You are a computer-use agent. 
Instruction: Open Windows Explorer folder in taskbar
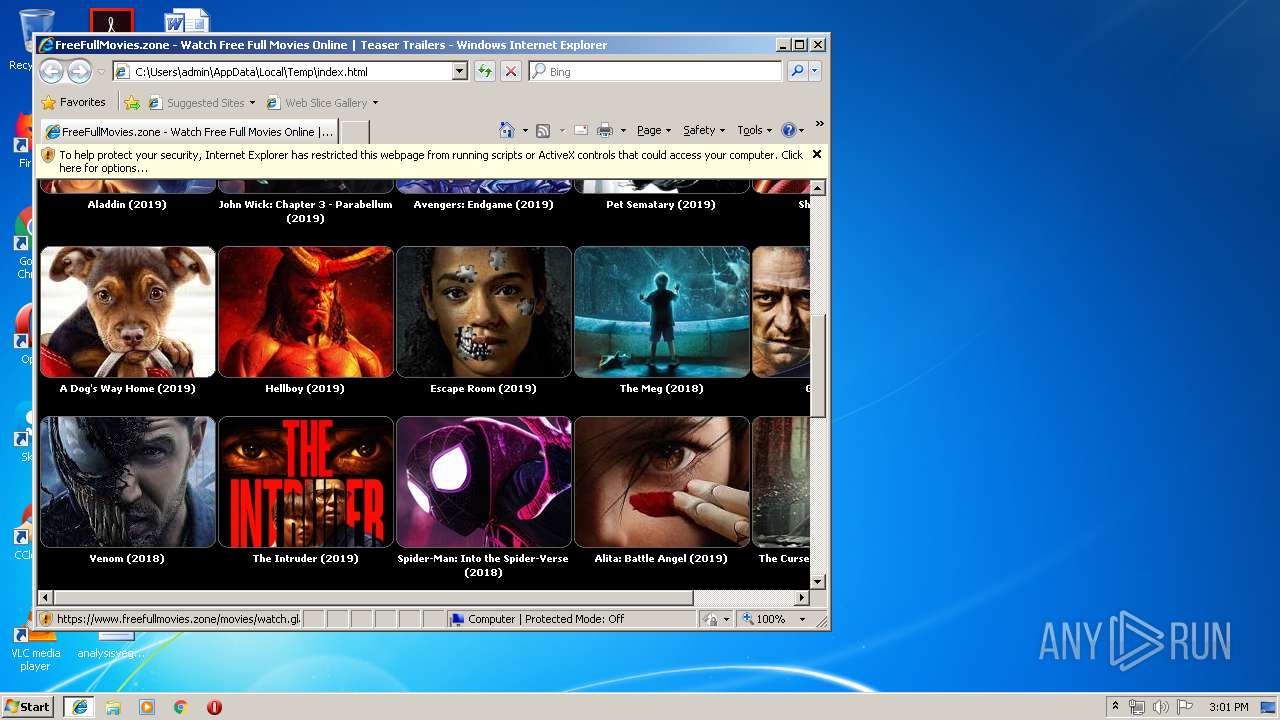coord(113,707)
